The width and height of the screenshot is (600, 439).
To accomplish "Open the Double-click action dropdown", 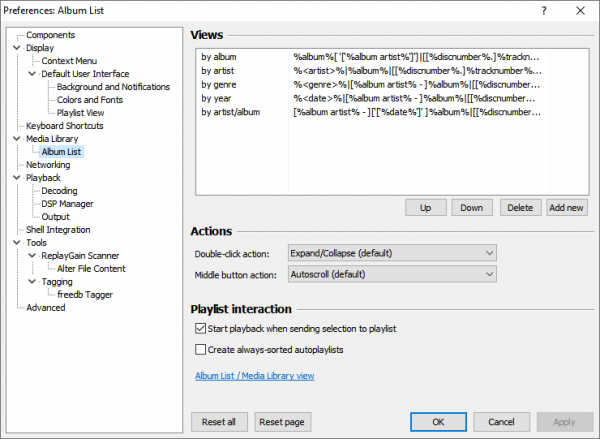I will (x=391, y=252).
